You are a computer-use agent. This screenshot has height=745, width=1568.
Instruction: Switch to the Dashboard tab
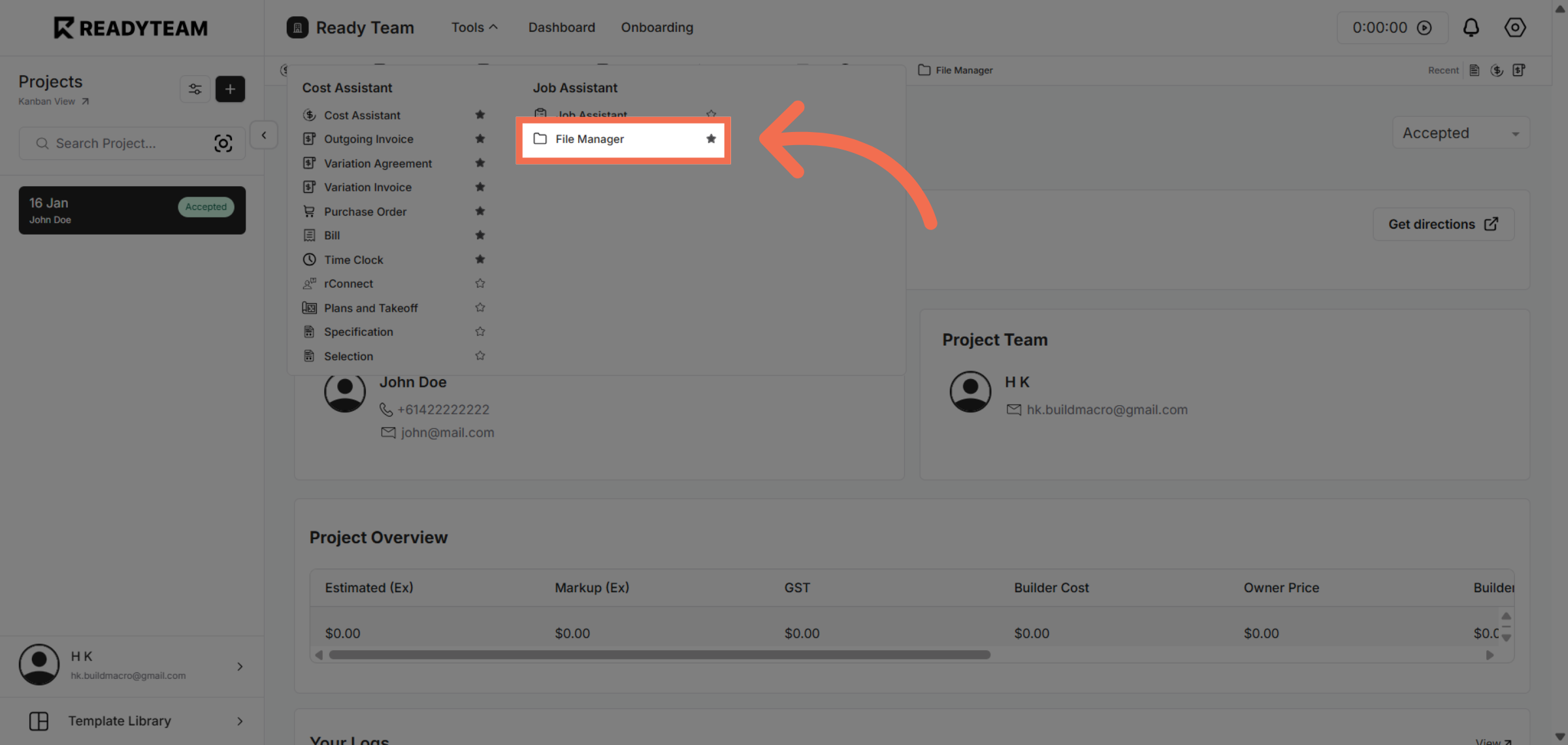click(561, 27)
